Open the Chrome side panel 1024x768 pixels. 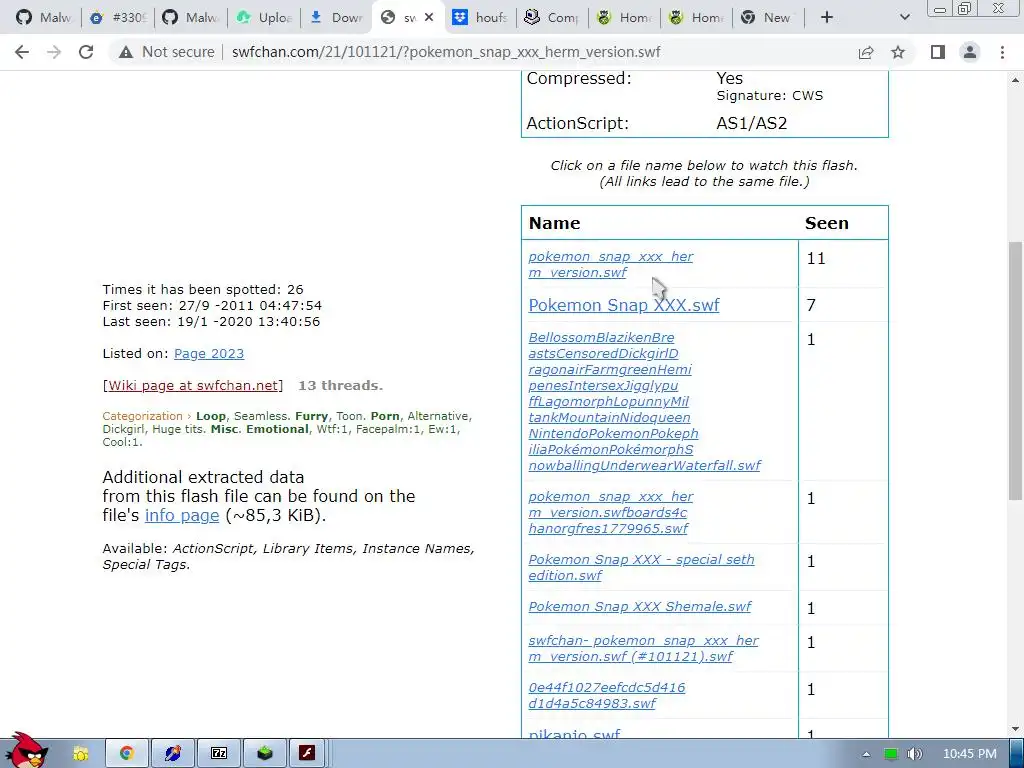pos(938,52)
